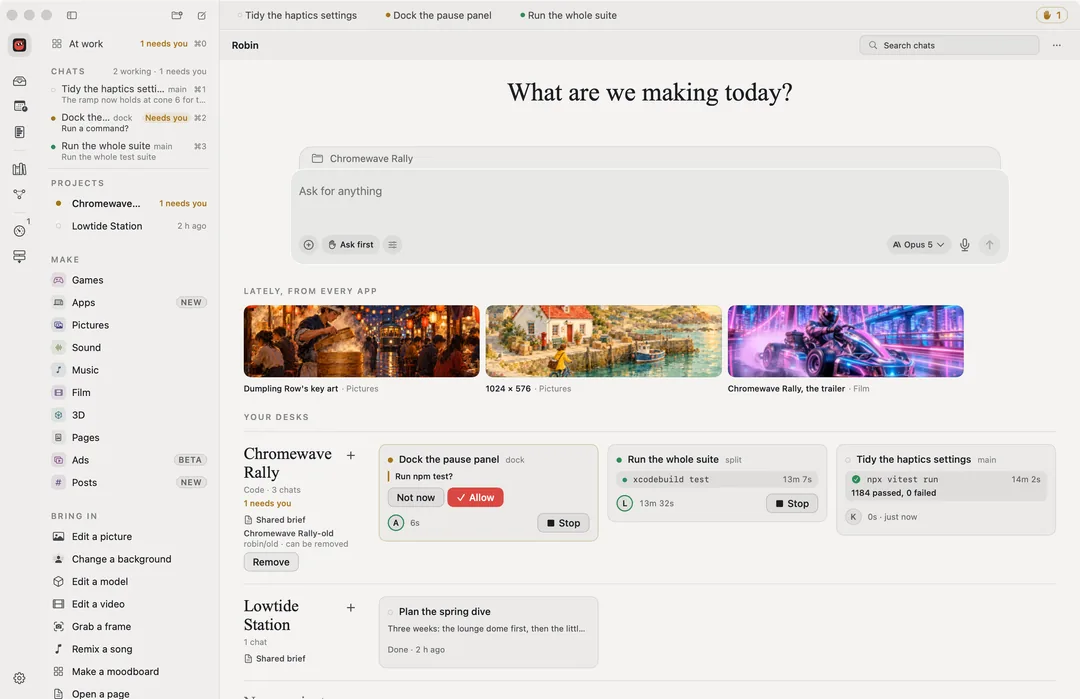Click the plus attach icon in the prompt box

pyautogui.click(x=309, y=244)
